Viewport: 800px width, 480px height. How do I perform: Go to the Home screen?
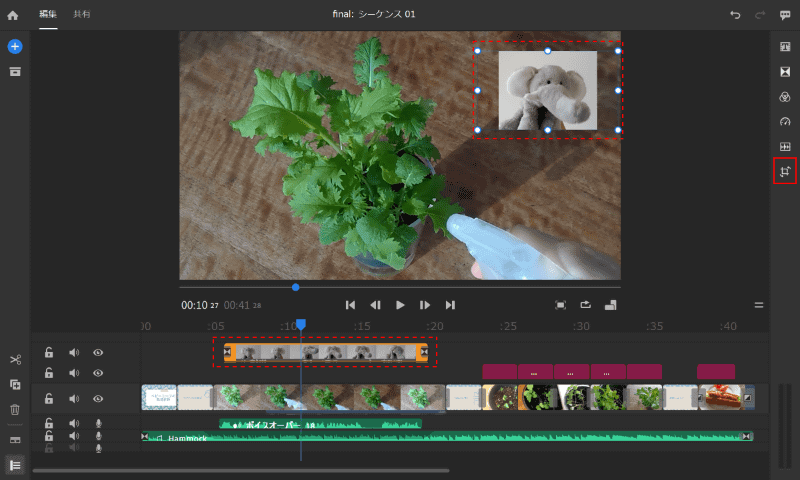click(x=13, y=15)
